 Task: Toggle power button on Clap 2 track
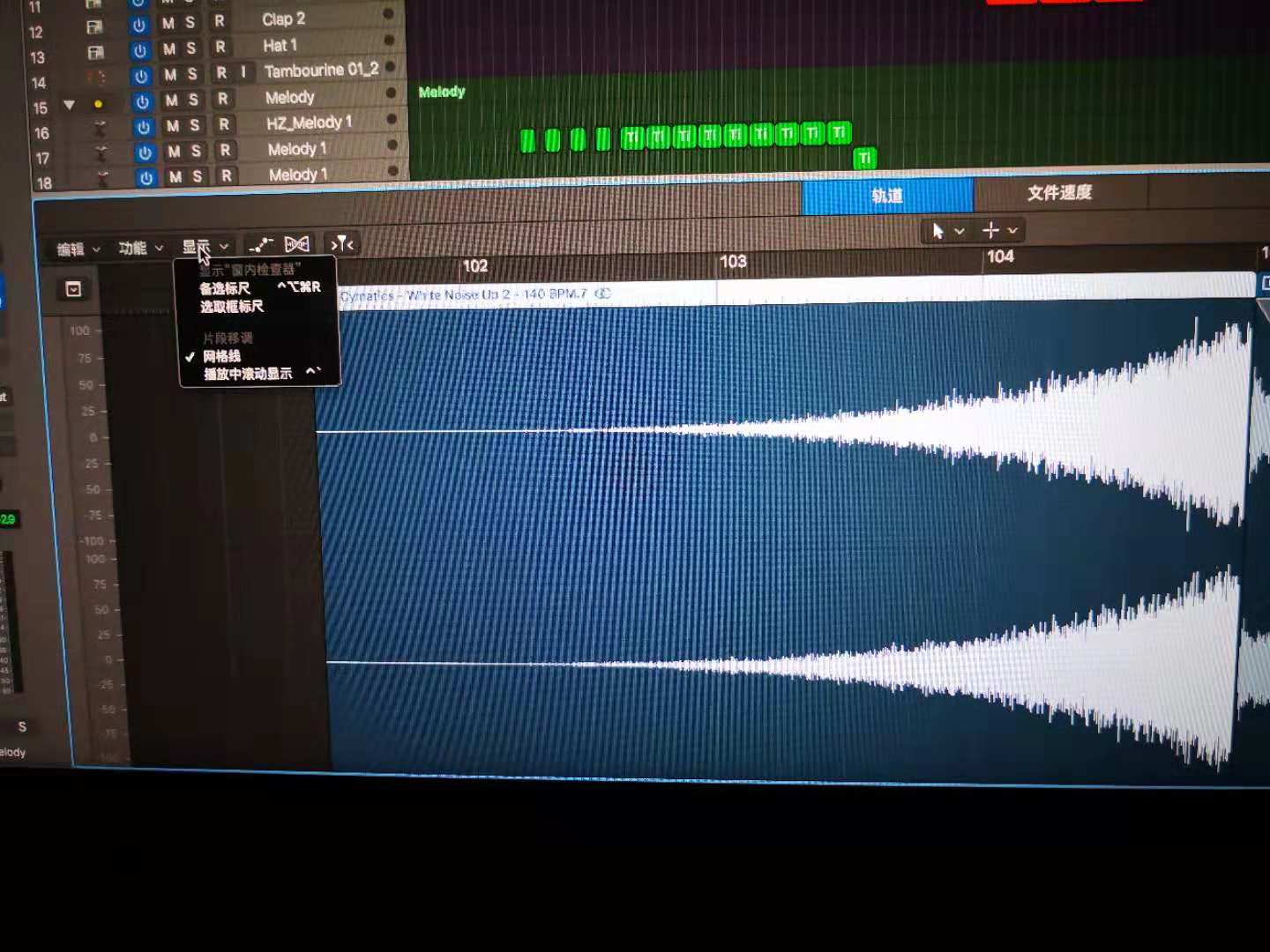[x=138, y=26]
